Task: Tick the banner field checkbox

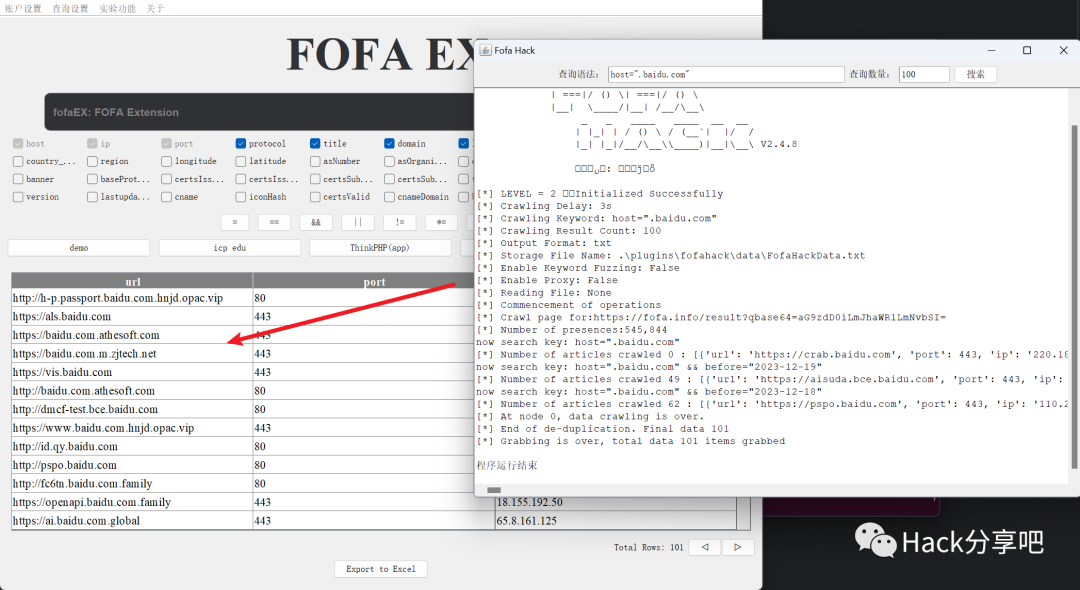Action: coord(18,179)
